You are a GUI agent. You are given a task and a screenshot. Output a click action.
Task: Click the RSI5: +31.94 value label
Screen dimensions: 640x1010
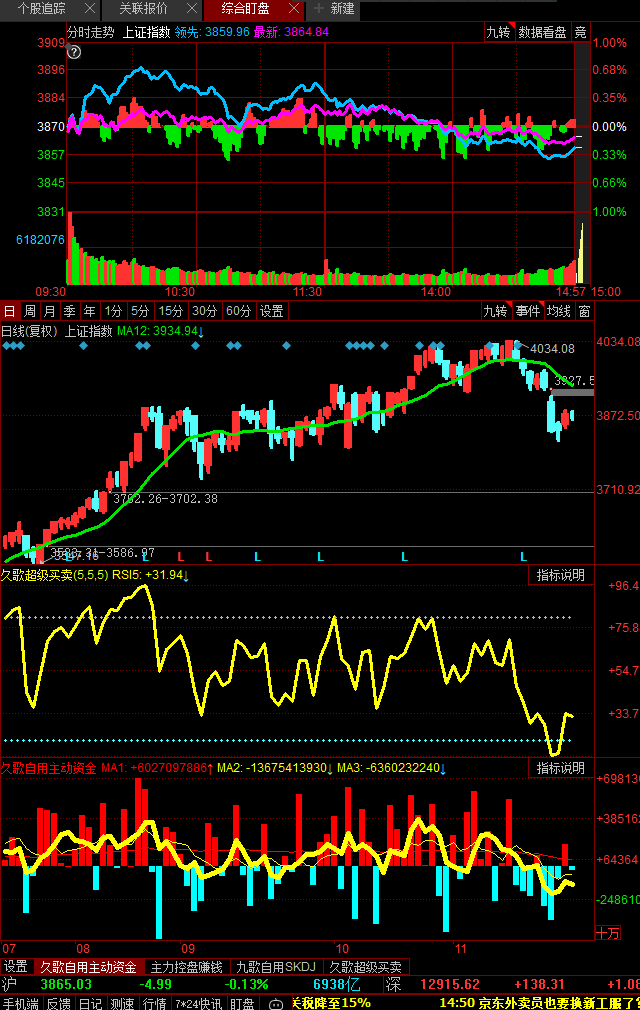[x=150, y=575]
